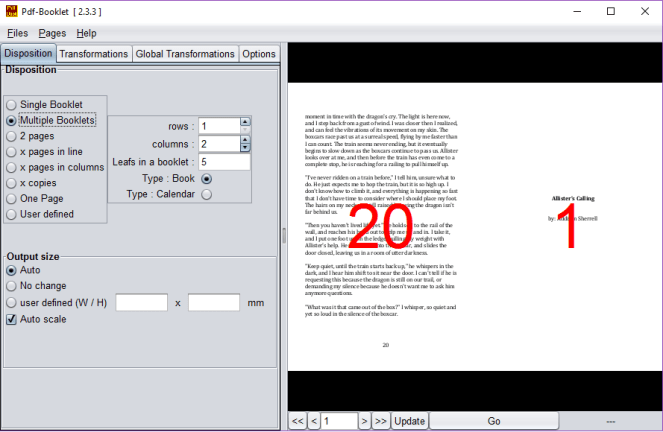
Task: Click the Pdf-Booklet app icon in title bar
Action: pyautogui.click(x=11, y=11)
